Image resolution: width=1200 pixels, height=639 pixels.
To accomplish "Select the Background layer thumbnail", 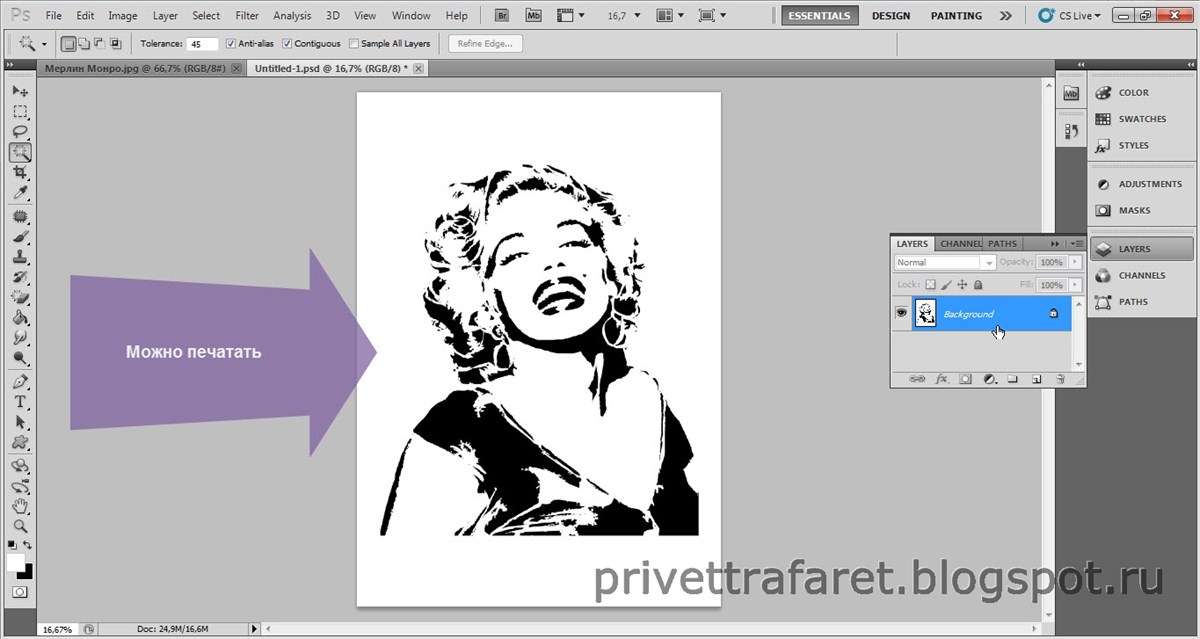I will click(925, 314).
